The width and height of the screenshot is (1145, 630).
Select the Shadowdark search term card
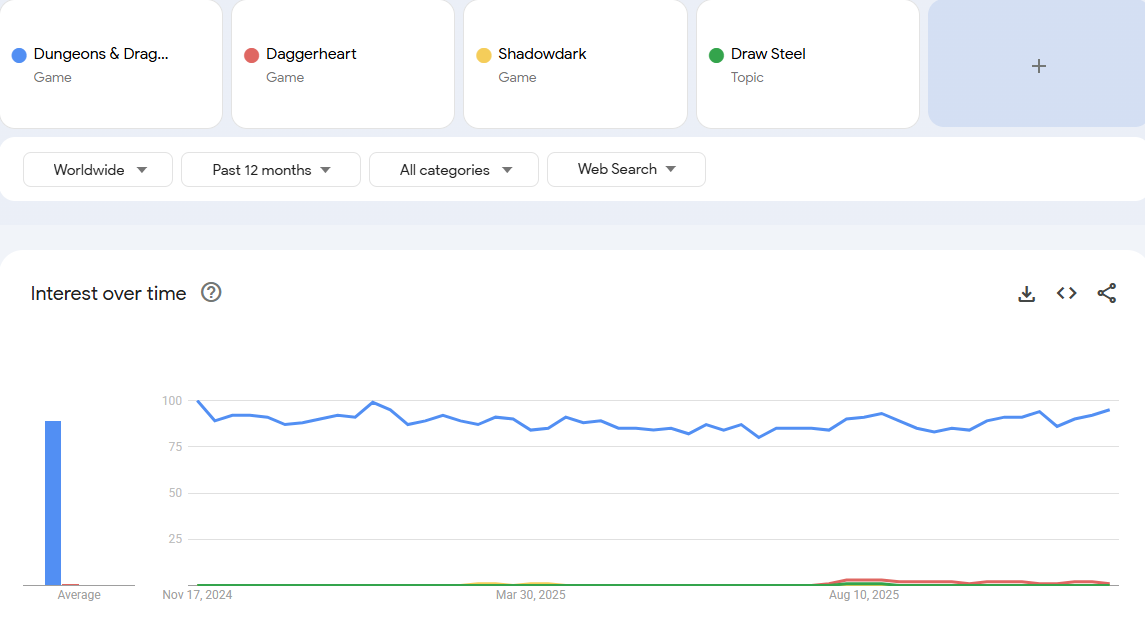[574, 64]
